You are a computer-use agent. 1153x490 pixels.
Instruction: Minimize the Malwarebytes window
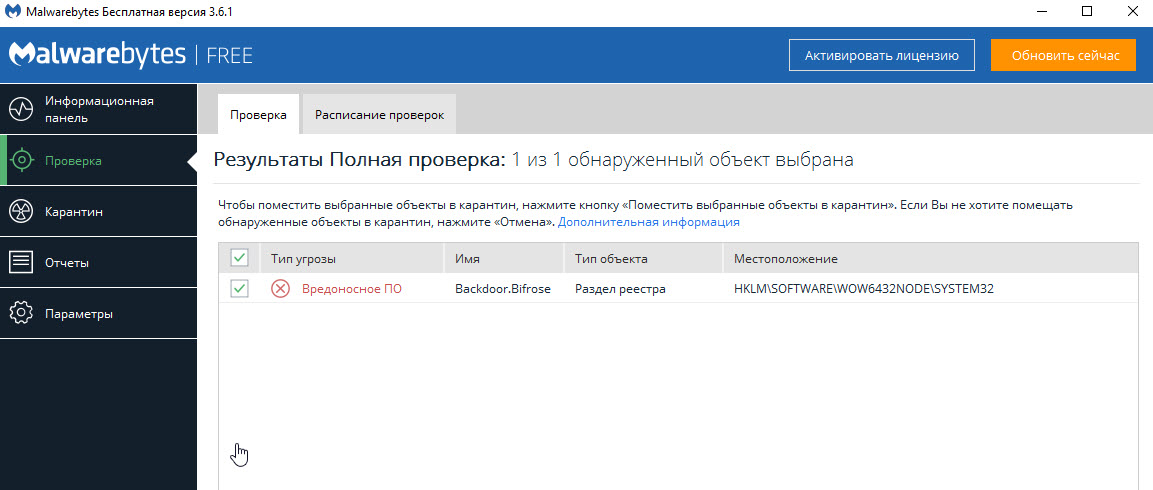point(1042,12)
